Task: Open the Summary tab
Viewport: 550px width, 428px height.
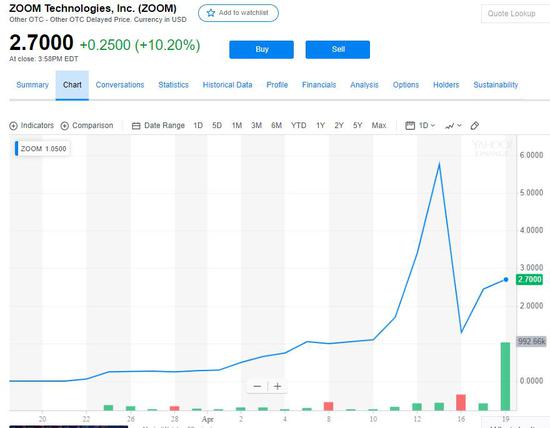Action: 32,85
